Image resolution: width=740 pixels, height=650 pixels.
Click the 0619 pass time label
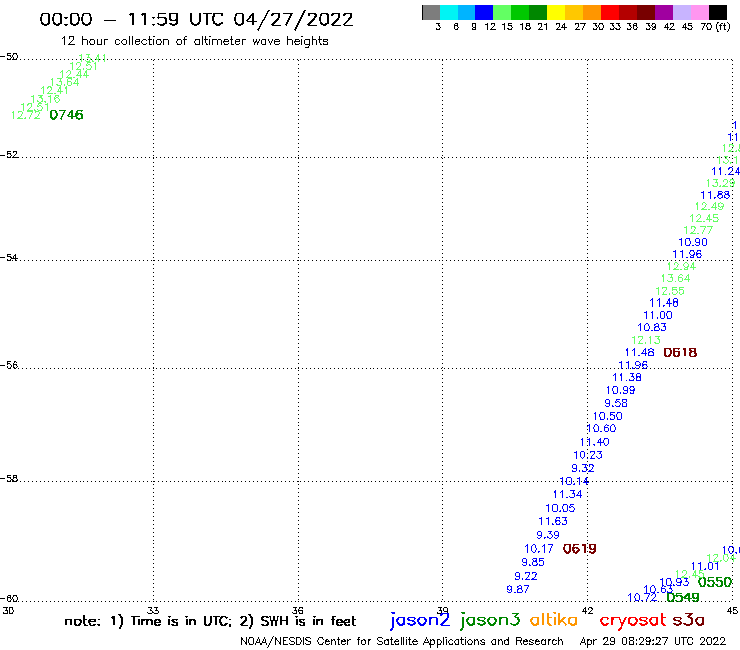tap(580, 549)
